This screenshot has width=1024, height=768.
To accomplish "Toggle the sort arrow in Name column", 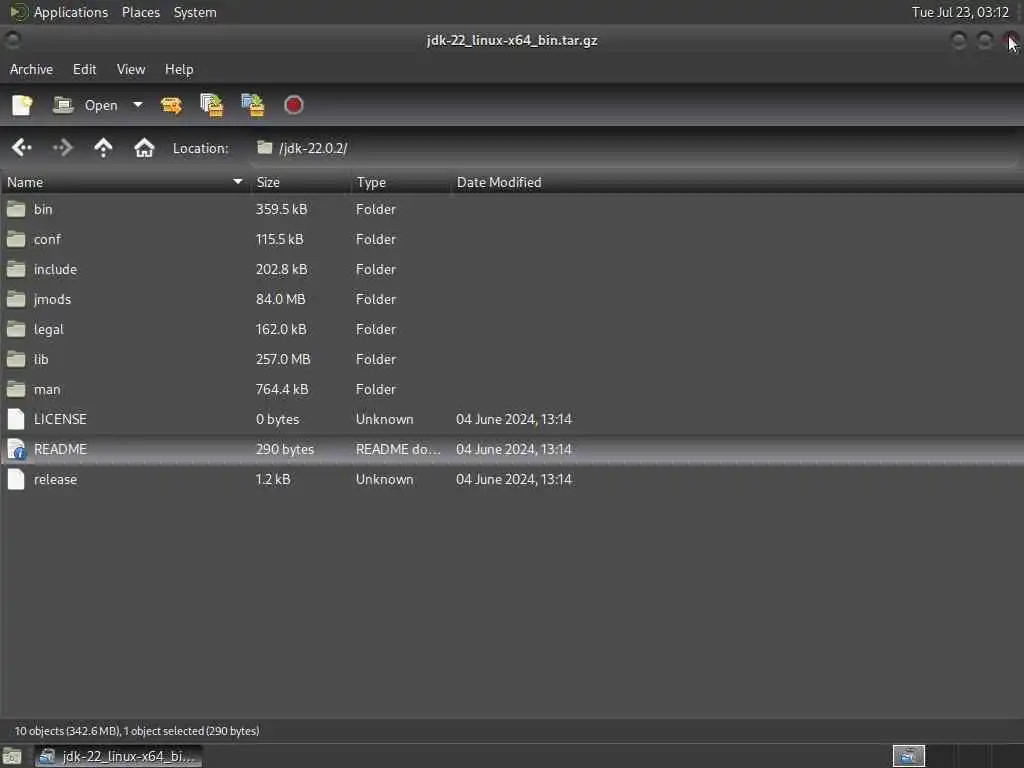I will (238, 182).
